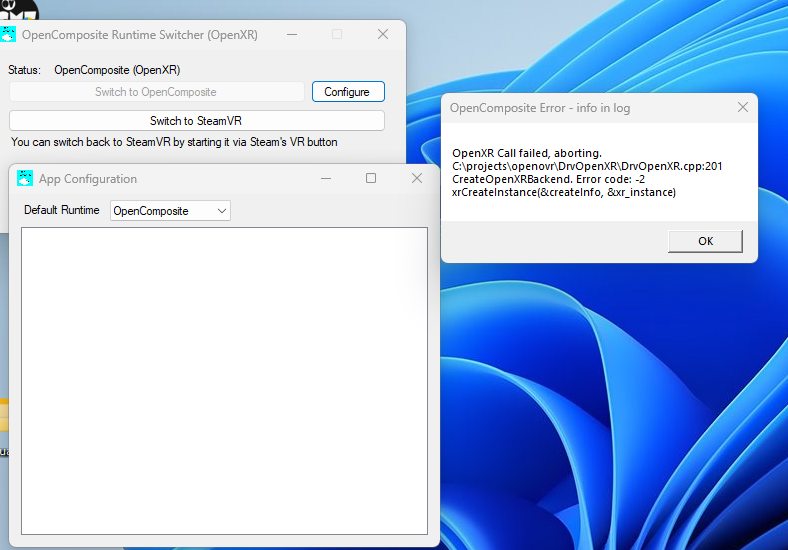Click the OpenComposite Error dialog title
This screenshot has width=788, height=550.
point(540,108)
